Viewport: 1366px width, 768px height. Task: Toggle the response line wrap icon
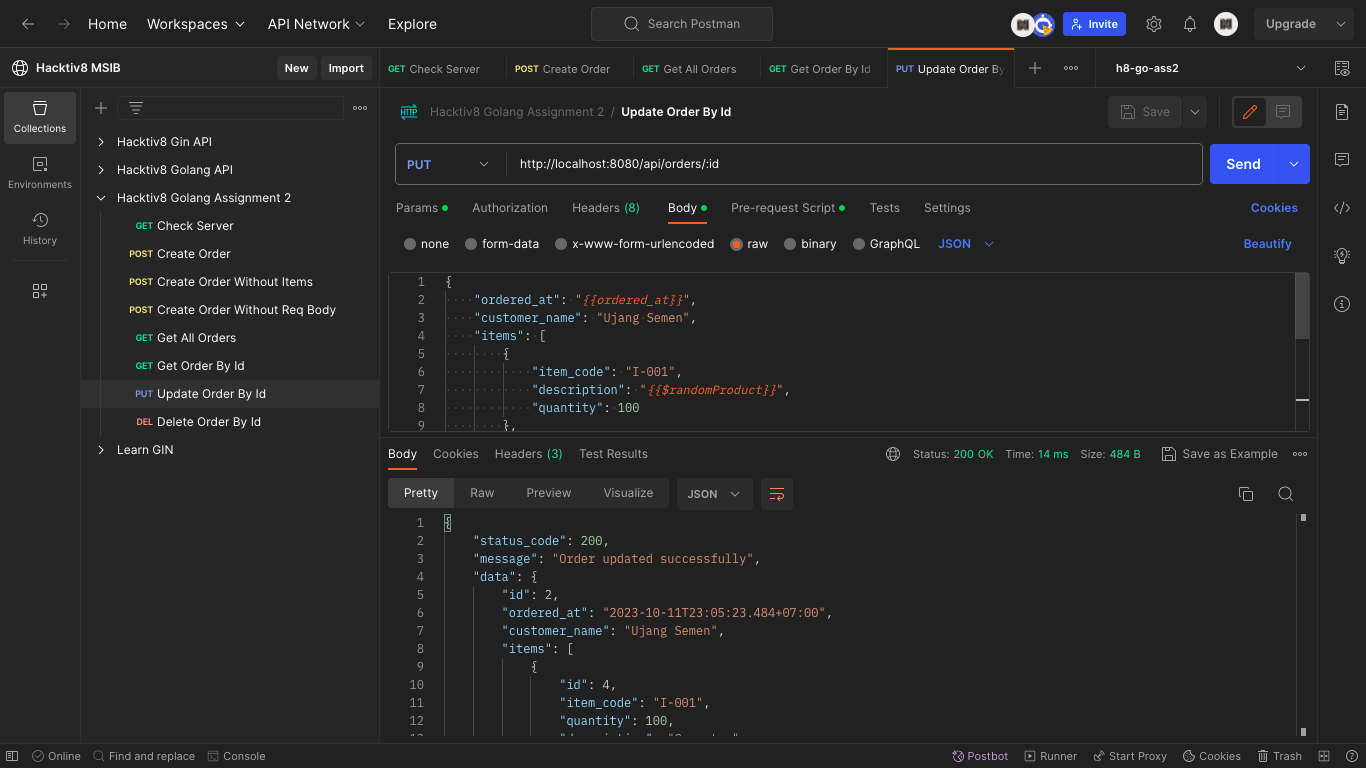point(777,494)
